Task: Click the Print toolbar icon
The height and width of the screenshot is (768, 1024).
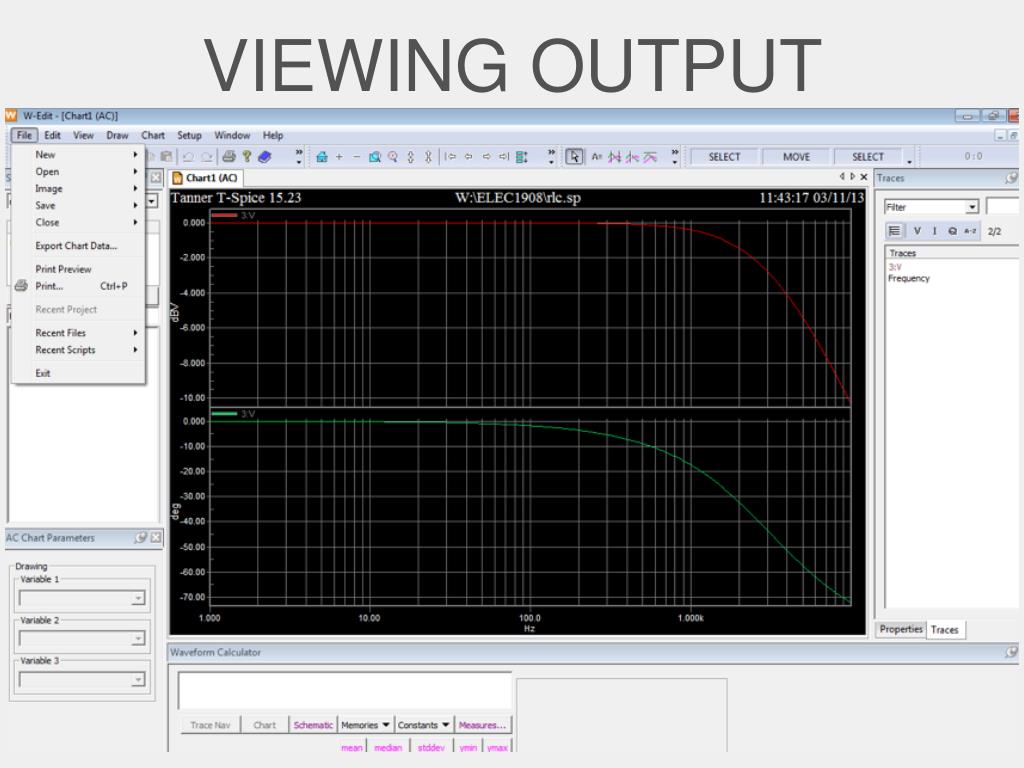Action: 229,156
